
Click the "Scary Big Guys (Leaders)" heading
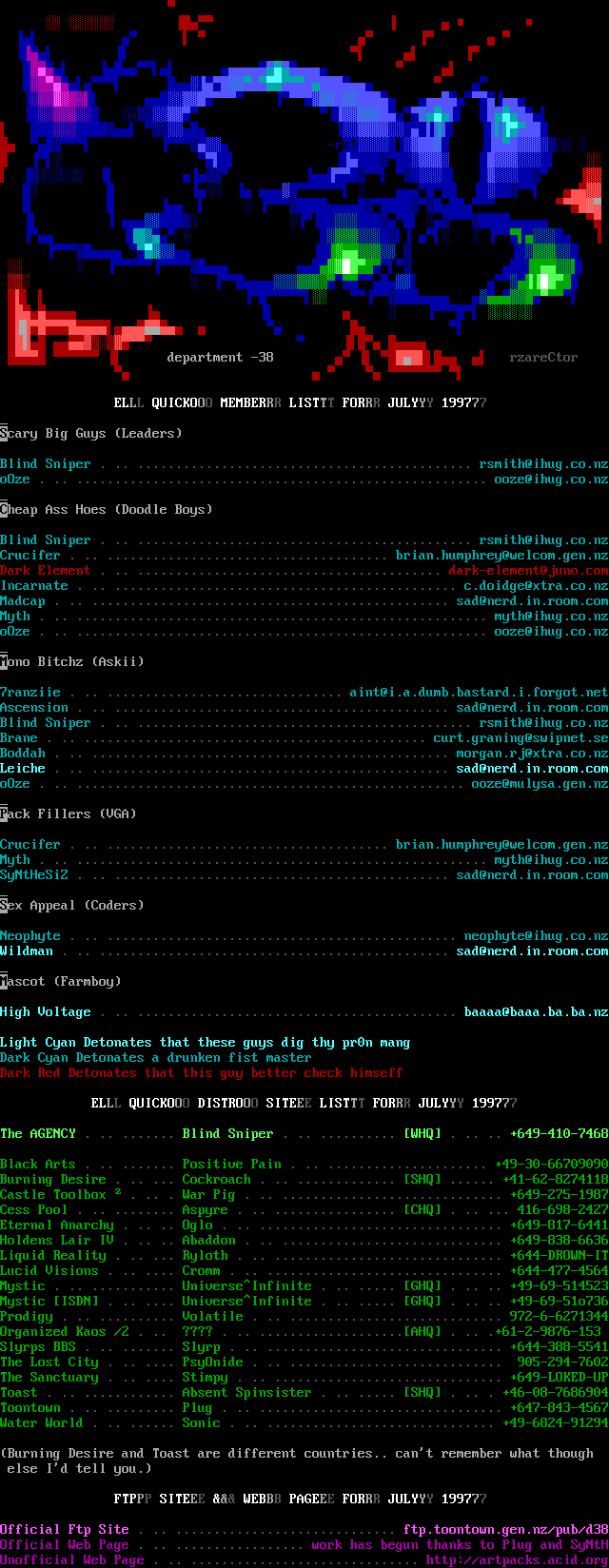90,434
